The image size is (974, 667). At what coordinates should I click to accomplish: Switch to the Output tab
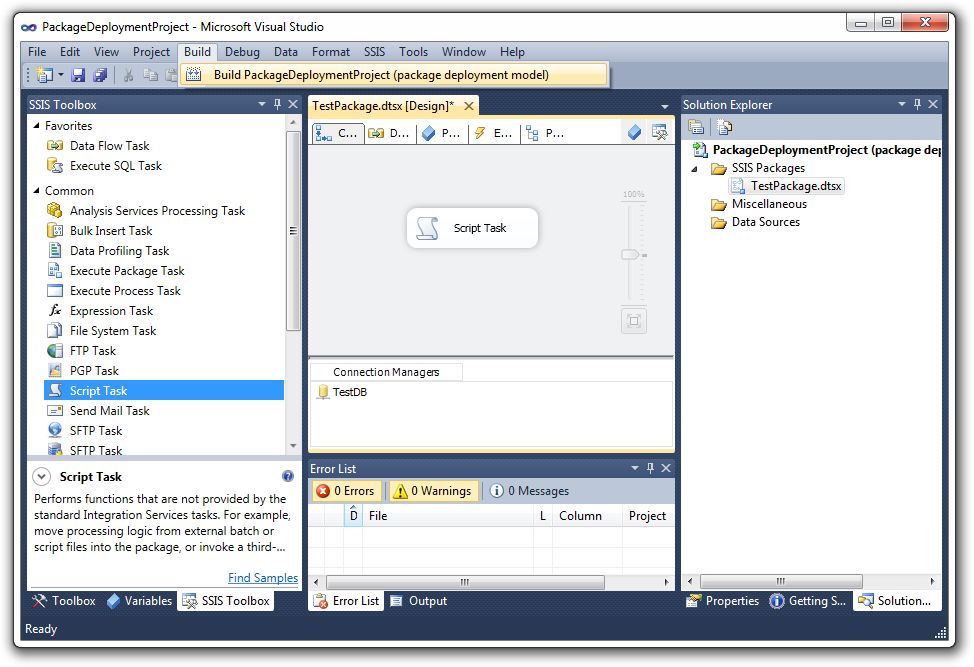(x=419, y=601)
